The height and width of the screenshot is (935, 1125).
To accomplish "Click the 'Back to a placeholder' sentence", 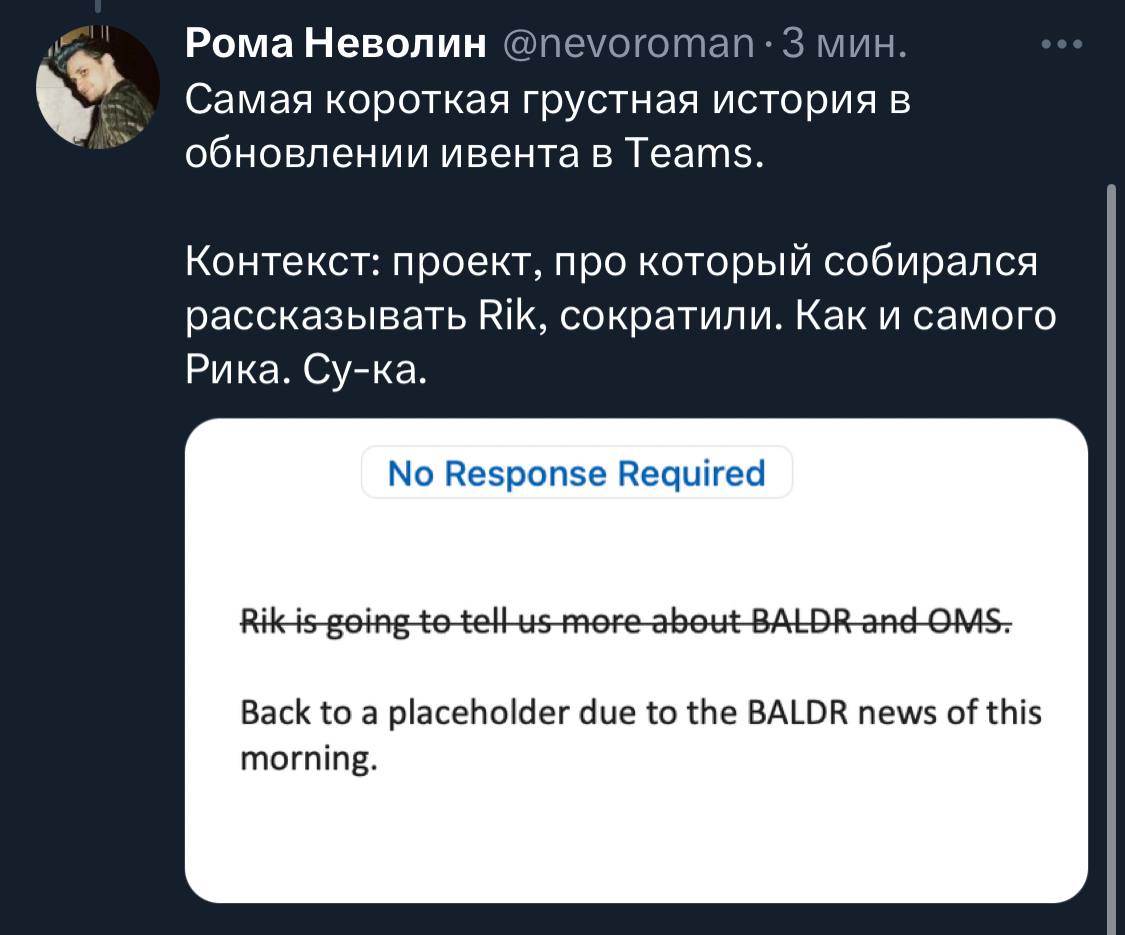I will click(x=640, y=736).
